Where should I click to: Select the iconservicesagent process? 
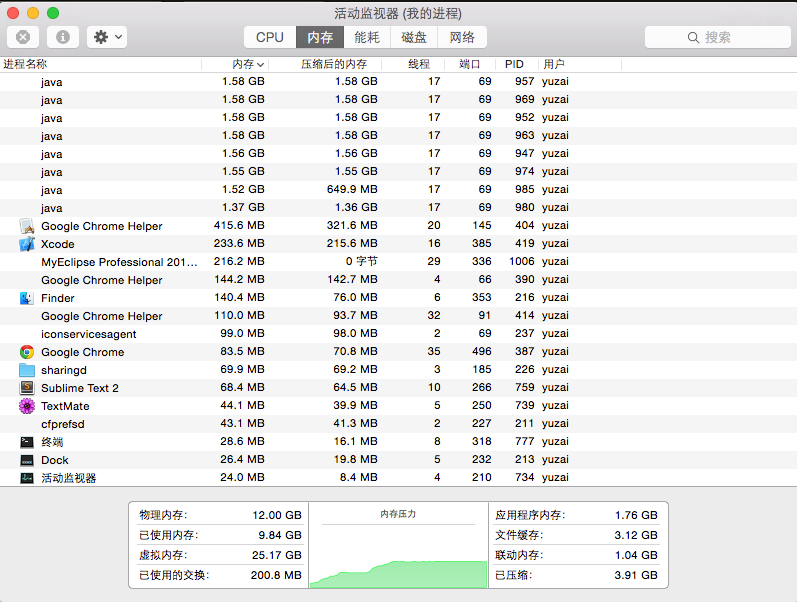pos(398,334)
